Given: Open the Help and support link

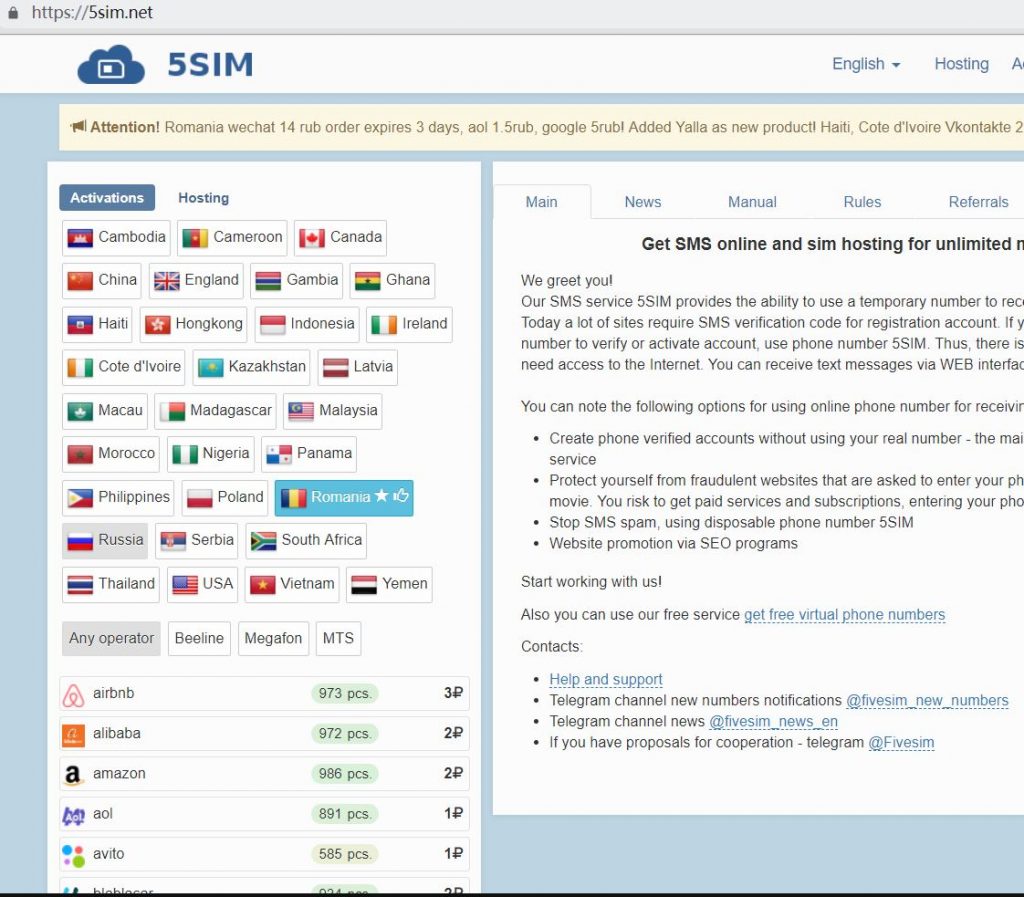Looking at the screenshot, I should 605,680.
